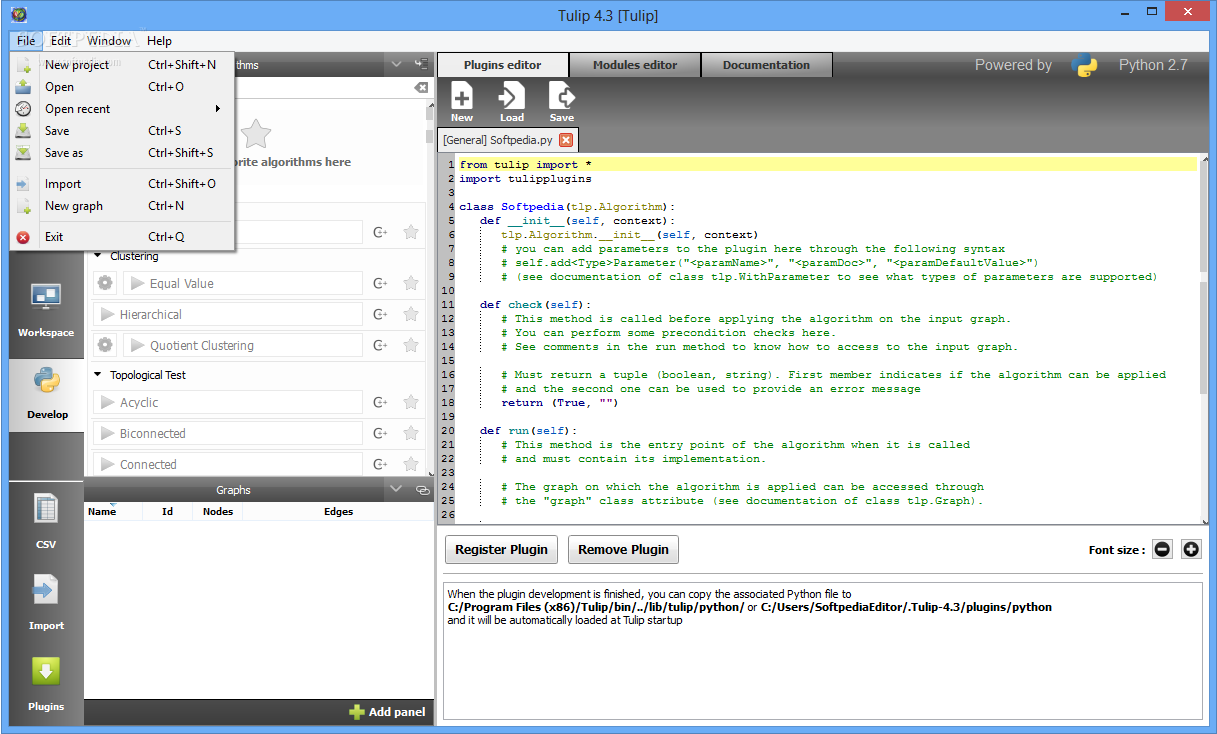Image resolution: width=1217 pixels, height=734 pixels.
Task: Click the Python logo beside Python 2.7
Action: (x=1085, y=65)
